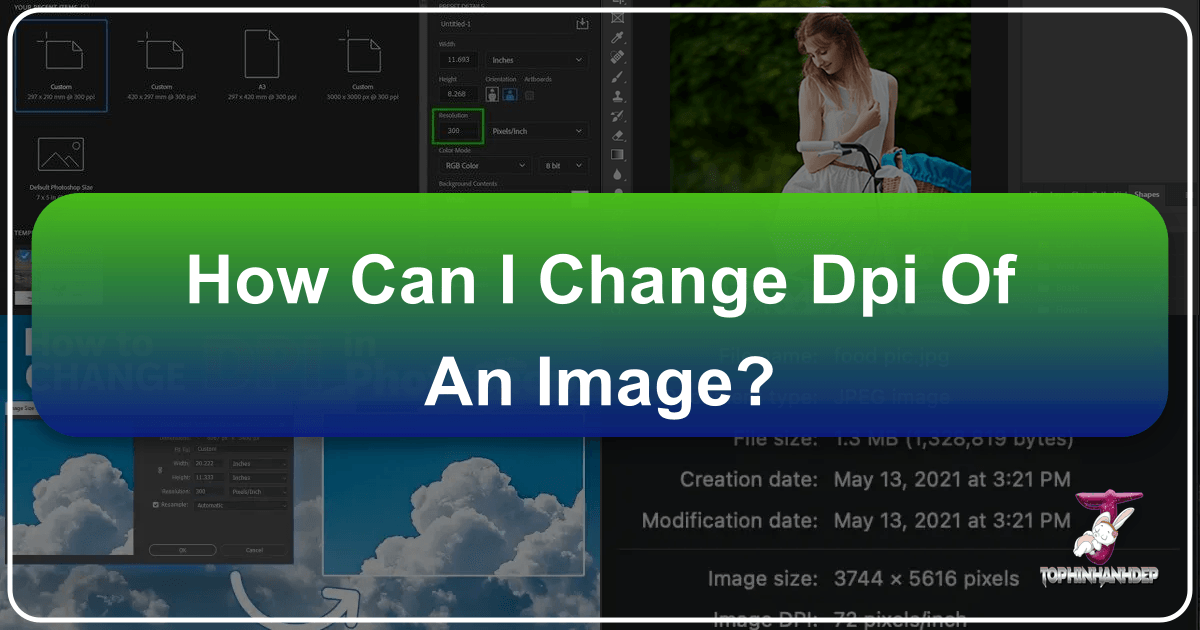
Task: Select the Clone Stamp tool
Action: [x=617, y=97]
